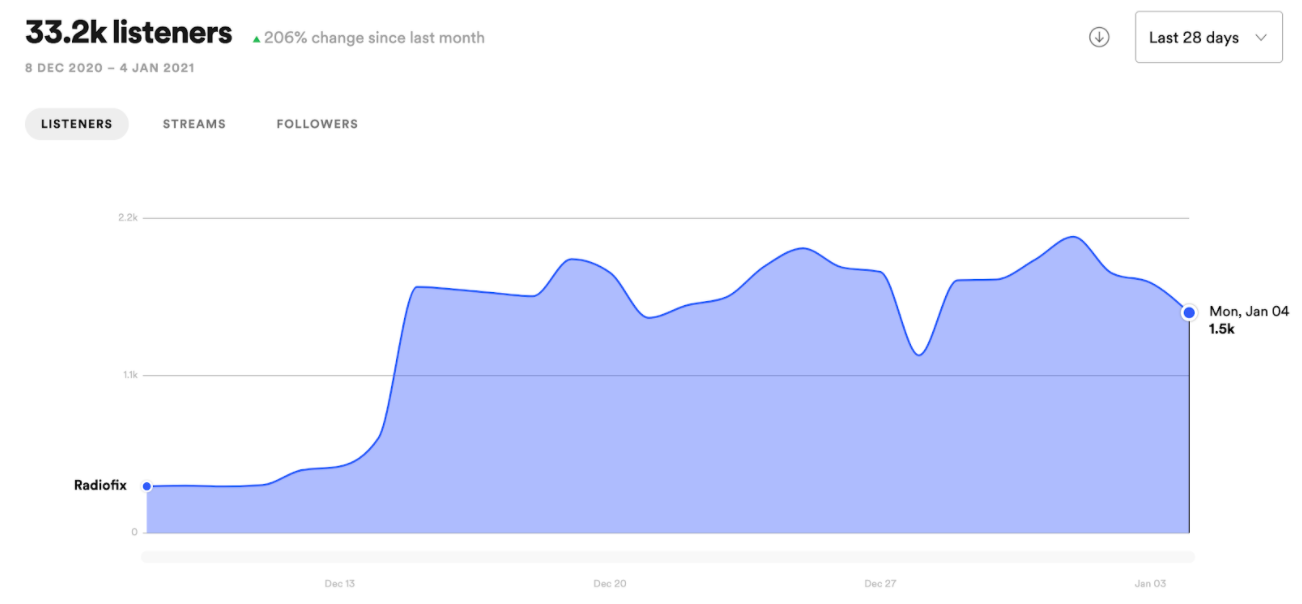Click the Jan 03 axis label

pos(1150,583)
